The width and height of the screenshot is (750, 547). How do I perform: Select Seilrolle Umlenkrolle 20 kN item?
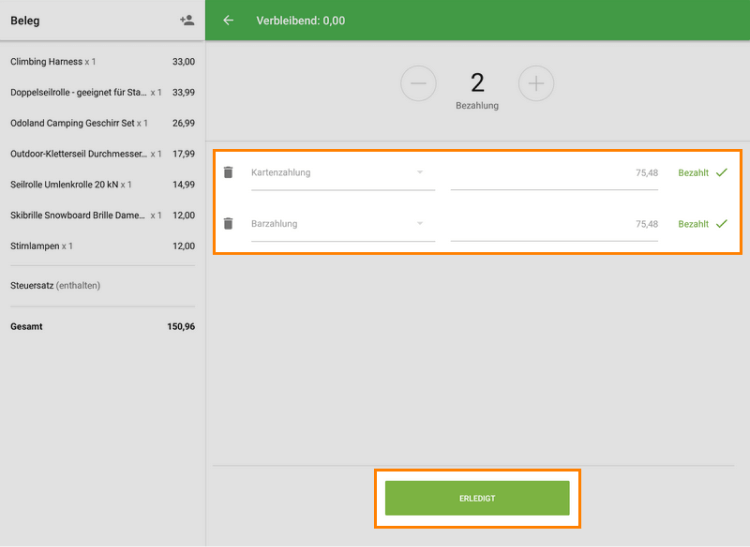(x=102, y=185)
